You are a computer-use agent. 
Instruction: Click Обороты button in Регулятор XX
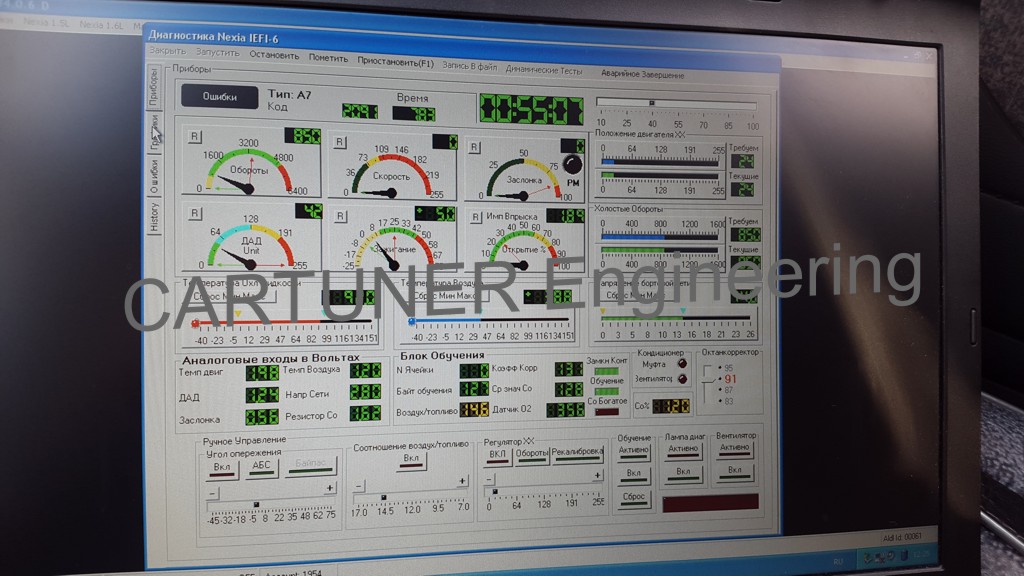click(532, 454)
